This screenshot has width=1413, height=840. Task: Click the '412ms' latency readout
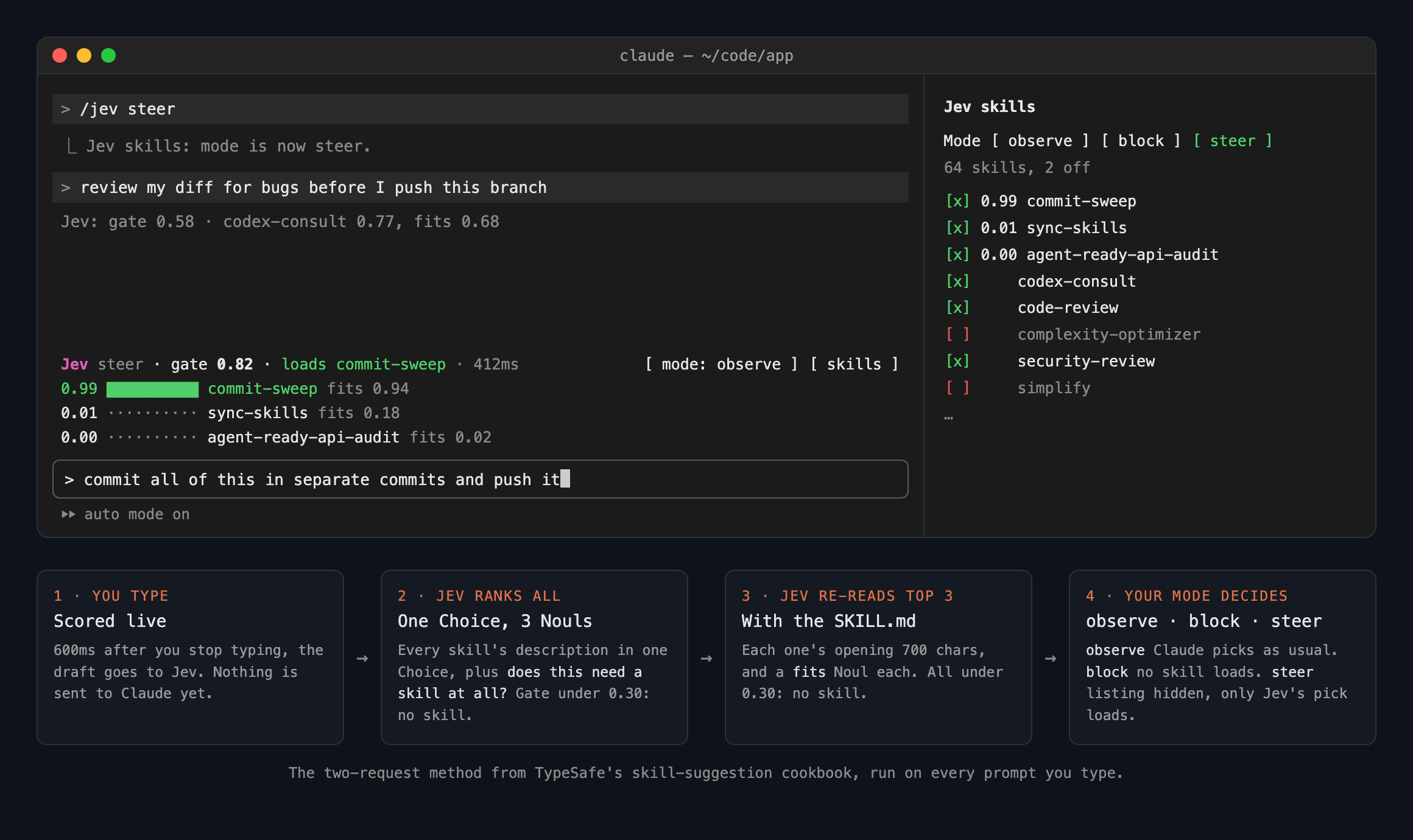496,365
